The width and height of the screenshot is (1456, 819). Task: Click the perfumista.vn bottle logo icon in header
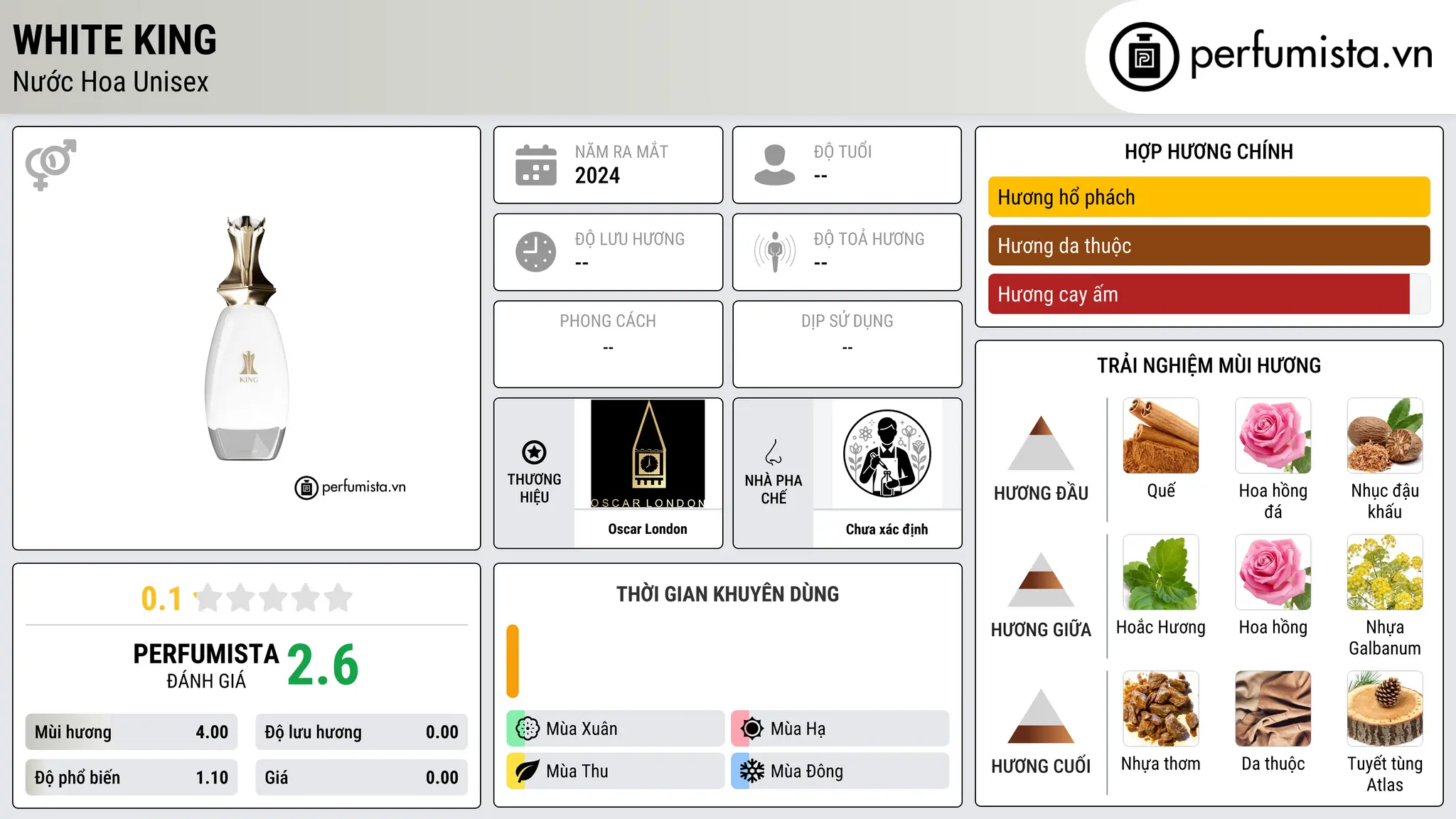click(1144, 57)
